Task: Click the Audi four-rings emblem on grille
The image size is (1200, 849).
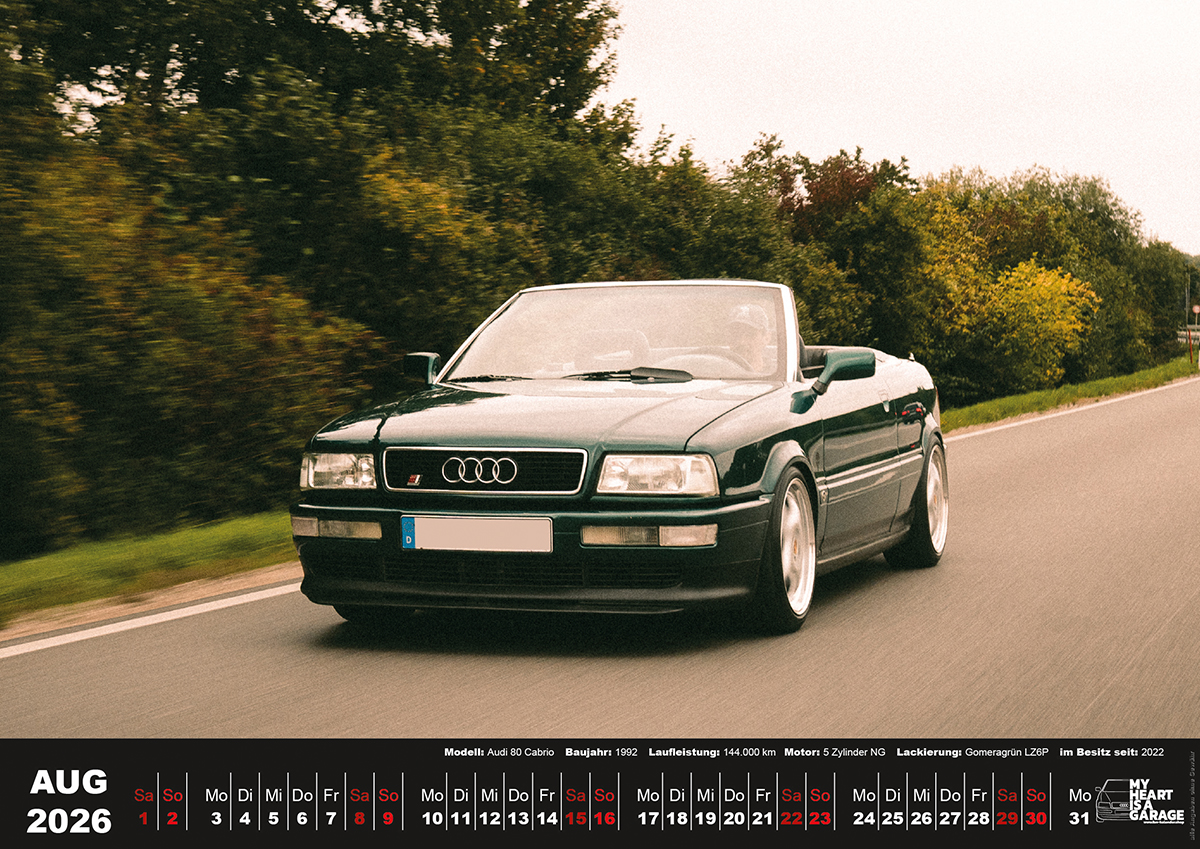Action: click(x=479, y=470)
